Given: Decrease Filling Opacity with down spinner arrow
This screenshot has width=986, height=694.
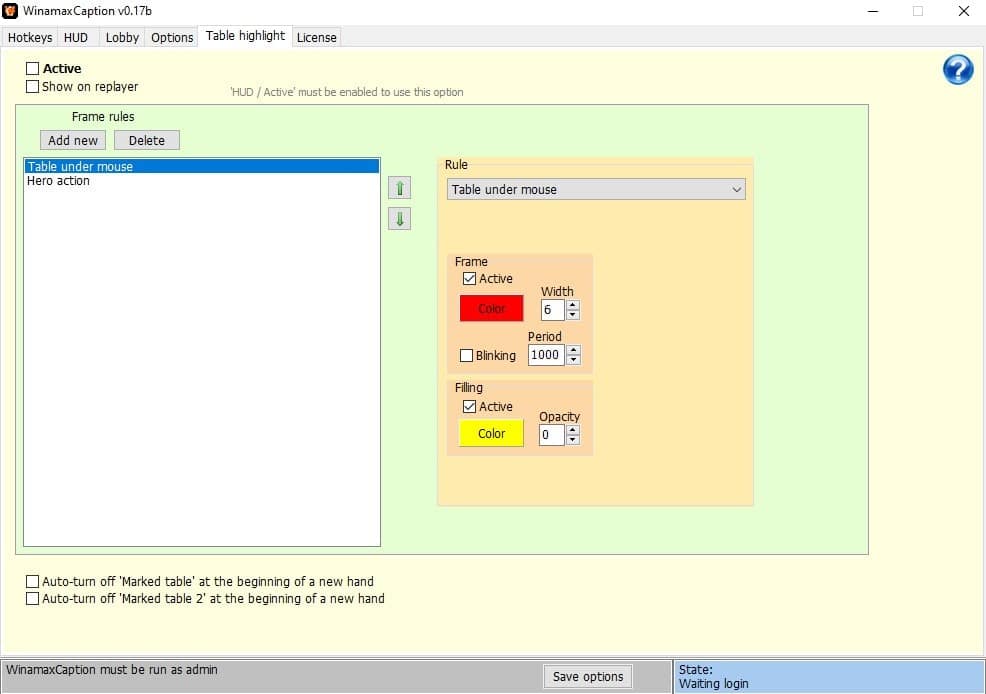Looking at the screenshot, I should [x=572, y=439].
